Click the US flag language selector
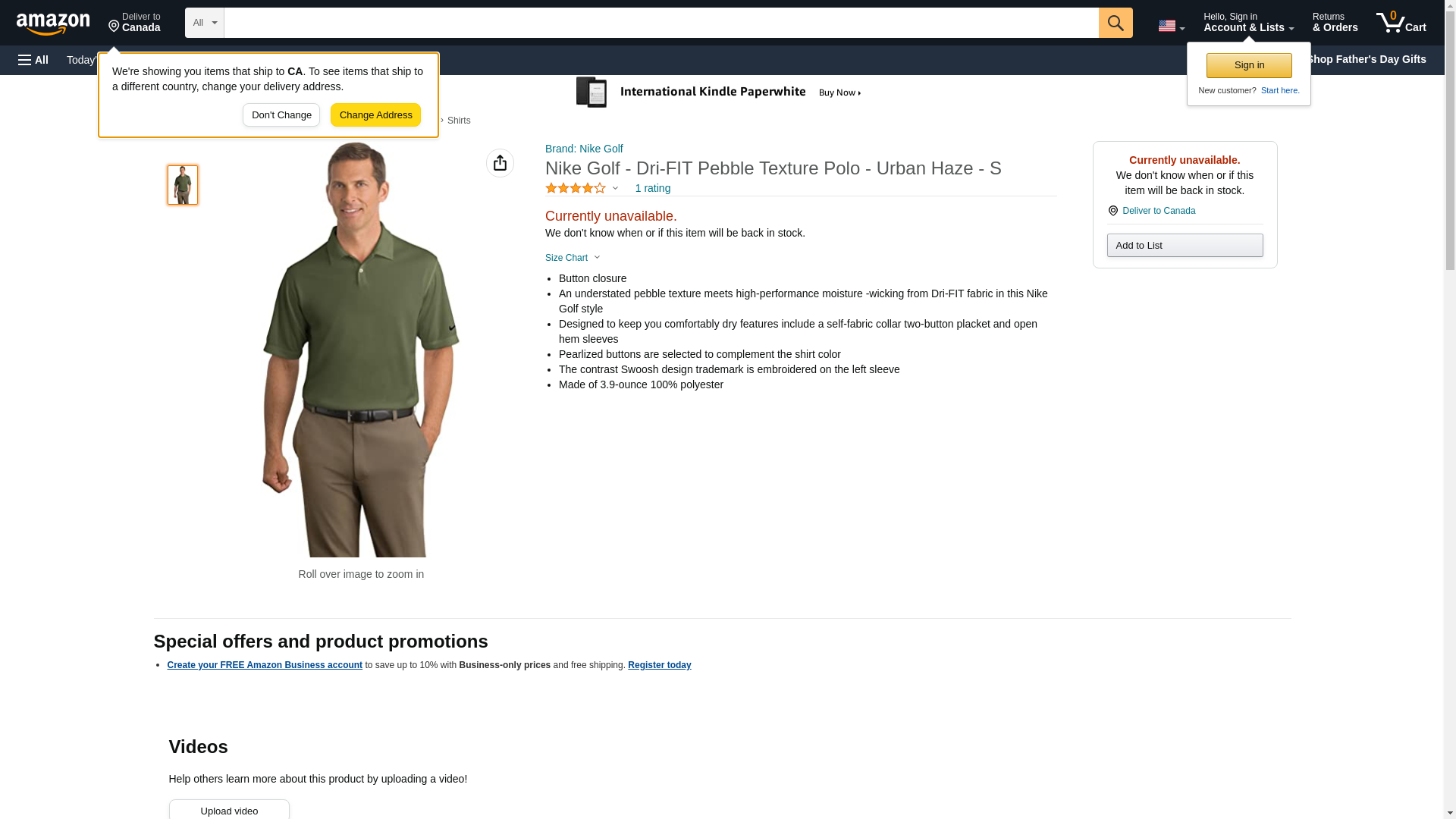Screen dimensions: 1456x819 [x=1170, y=26]
